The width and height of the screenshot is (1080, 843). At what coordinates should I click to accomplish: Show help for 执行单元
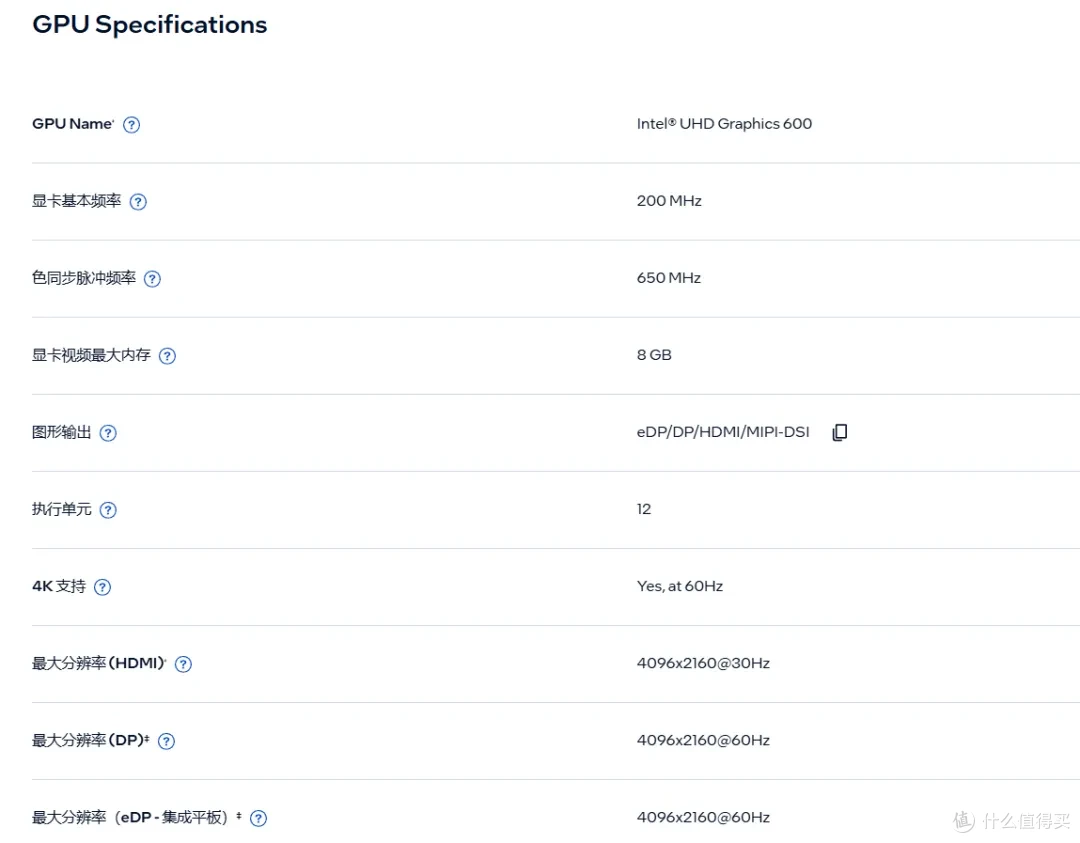point(108,510)
